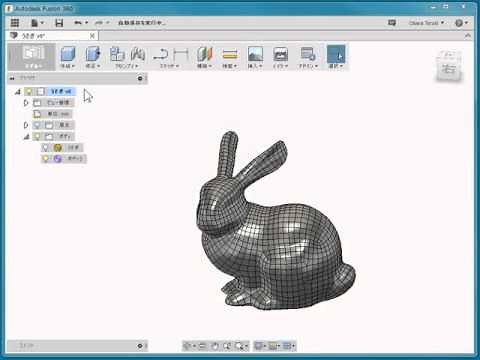Open Display Settings in navigation bar
The width and height of the screenshot is (480, 360).
(x=258, y=346)
